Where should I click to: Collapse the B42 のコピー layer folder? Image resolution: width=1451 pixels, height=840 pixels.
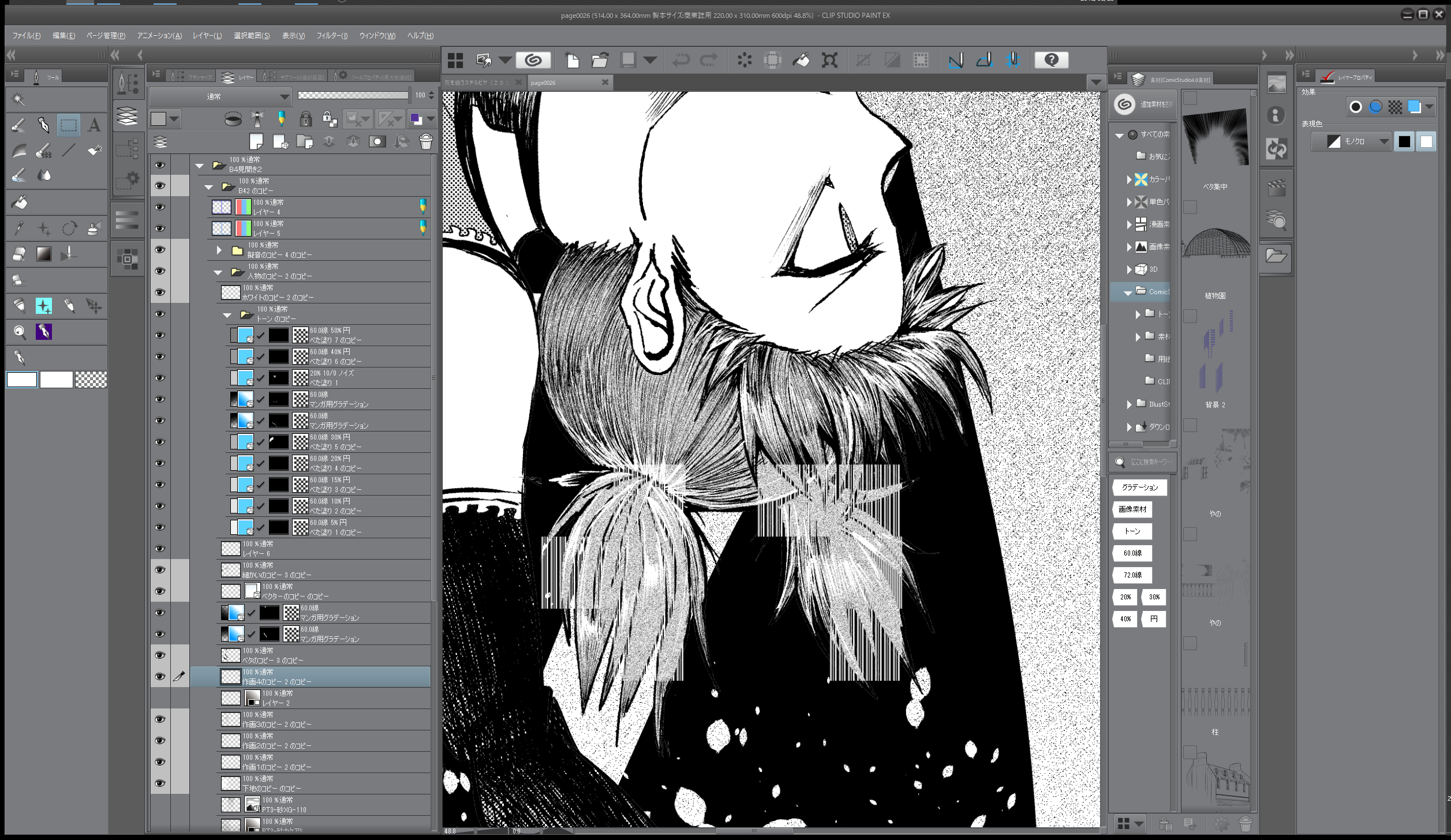pos(209,187)
